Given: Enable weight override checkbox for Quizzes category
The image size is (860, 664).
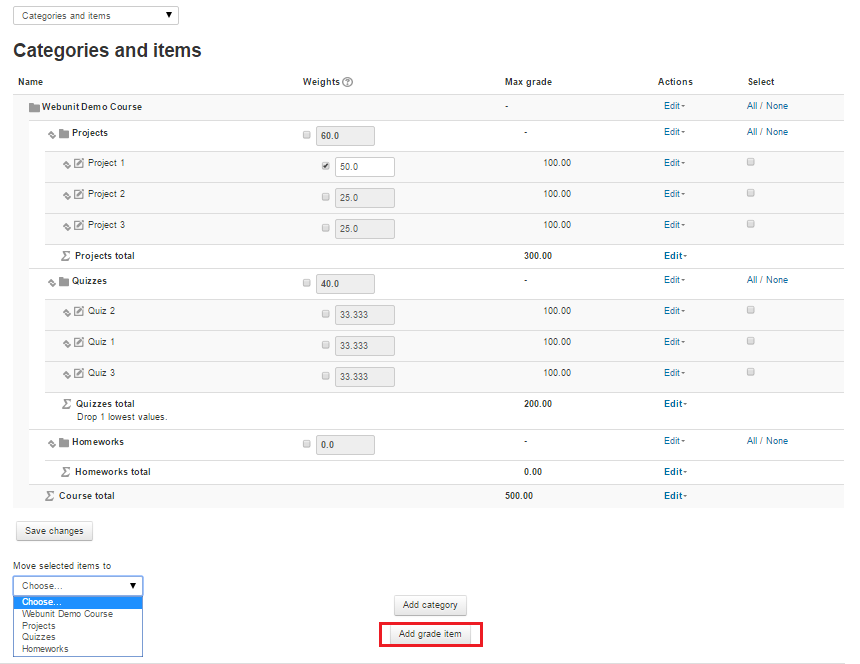Looking at the screenshot, I should coord(307,283).
